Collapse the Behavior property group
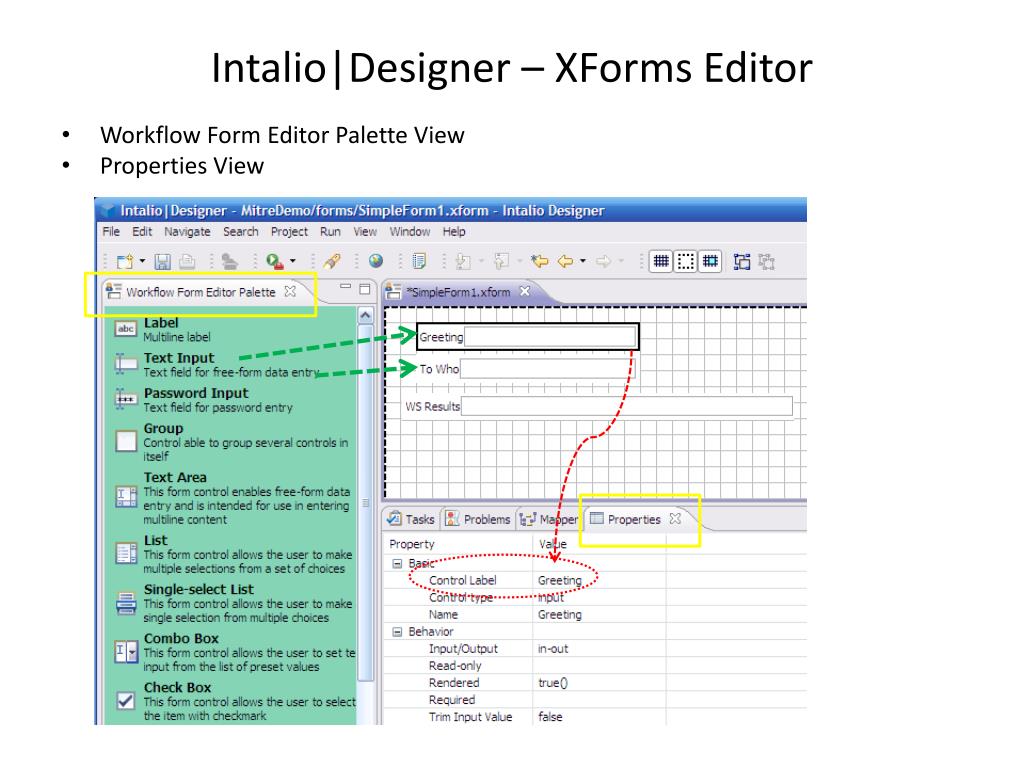 click(397, 632)
